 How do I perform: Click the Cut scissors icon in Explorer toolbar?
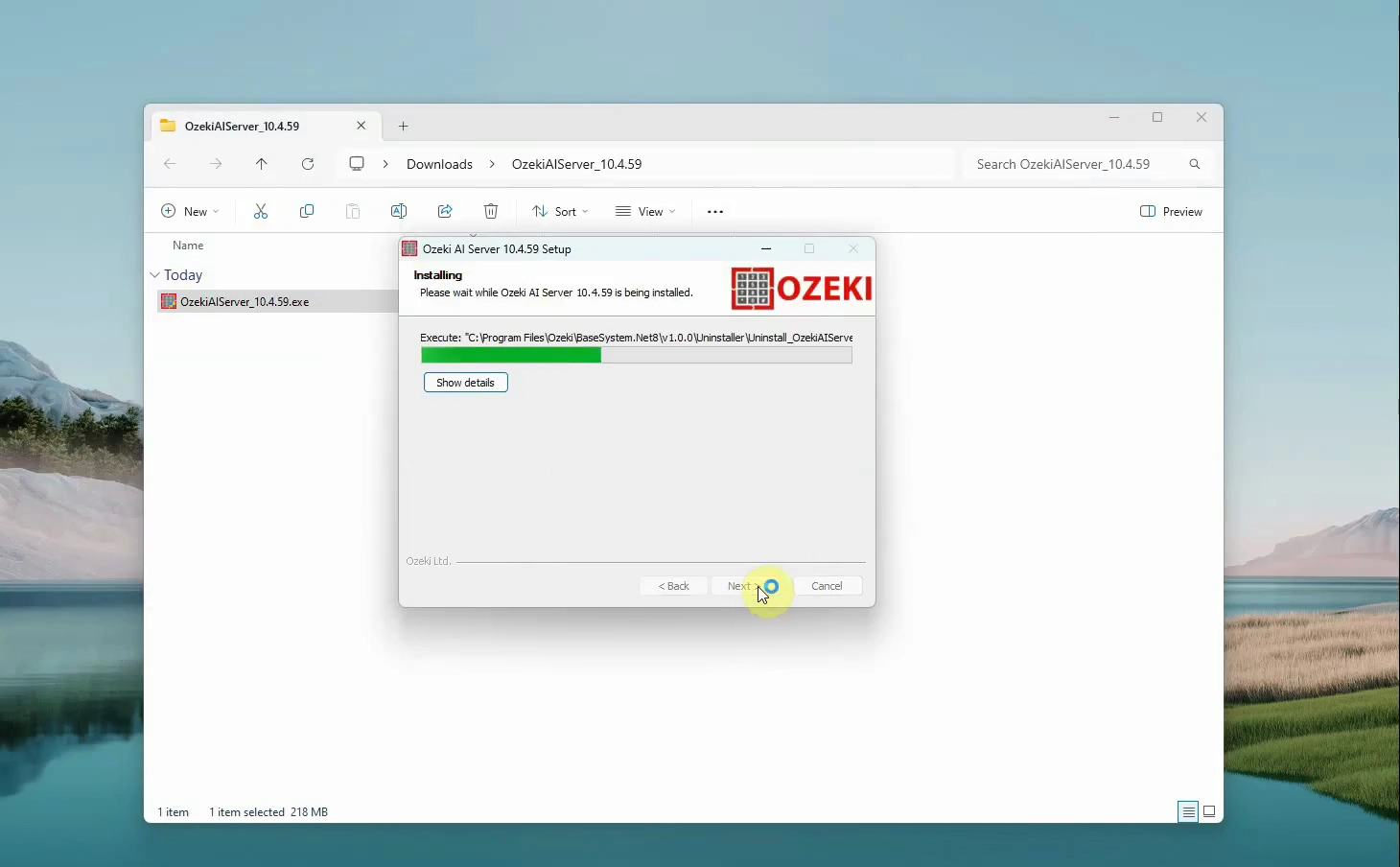pos(261,211)
